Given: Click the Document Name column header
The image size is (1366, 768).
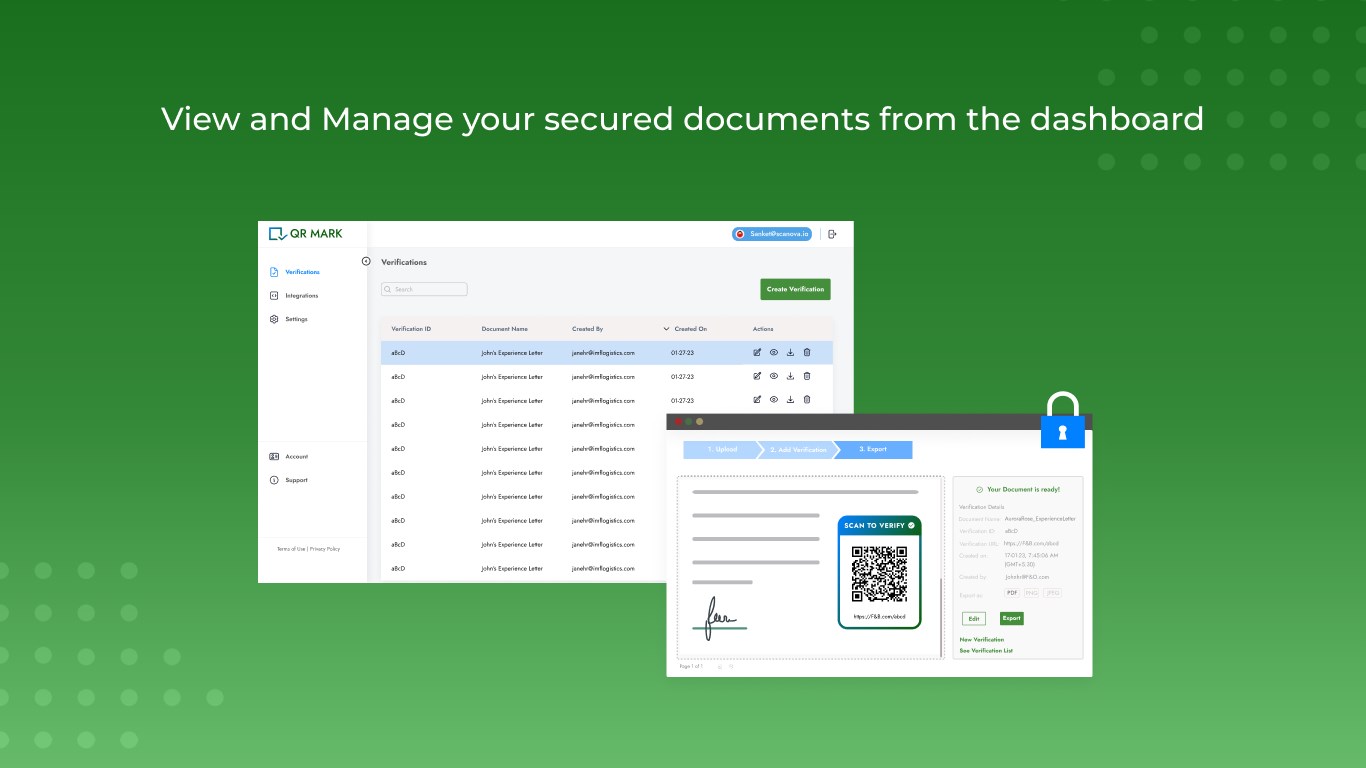Looking at the screenshot, I should [x=504, y=329].
